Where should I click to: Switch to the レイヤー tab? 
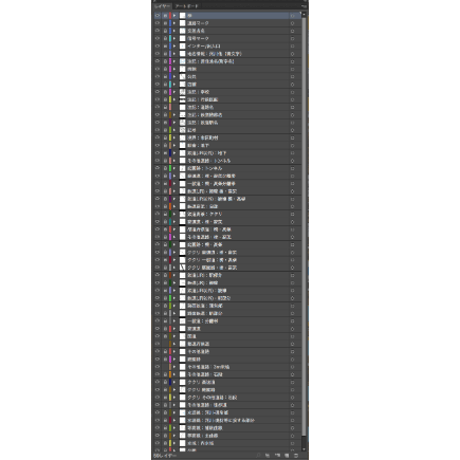coord(162,6)
